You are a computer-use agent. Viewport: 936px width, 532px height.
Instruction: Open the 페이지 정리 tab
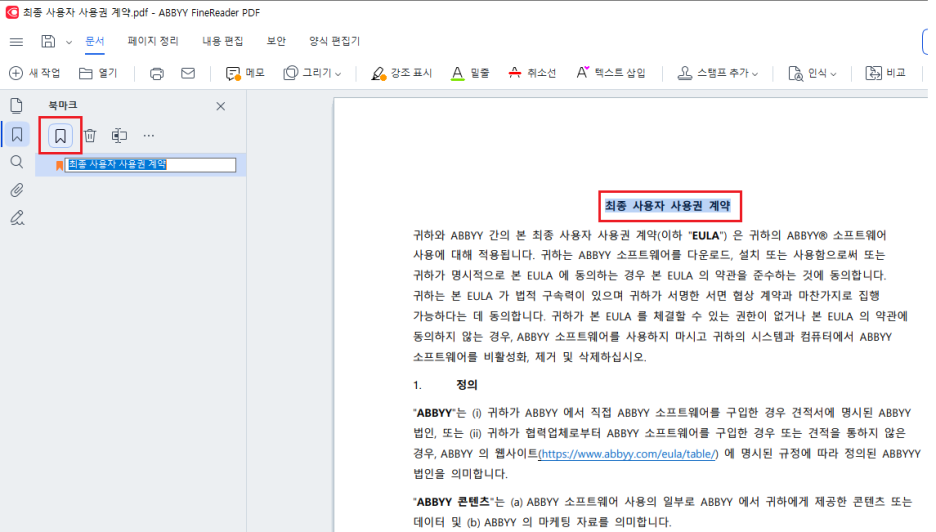coord(153,41)
